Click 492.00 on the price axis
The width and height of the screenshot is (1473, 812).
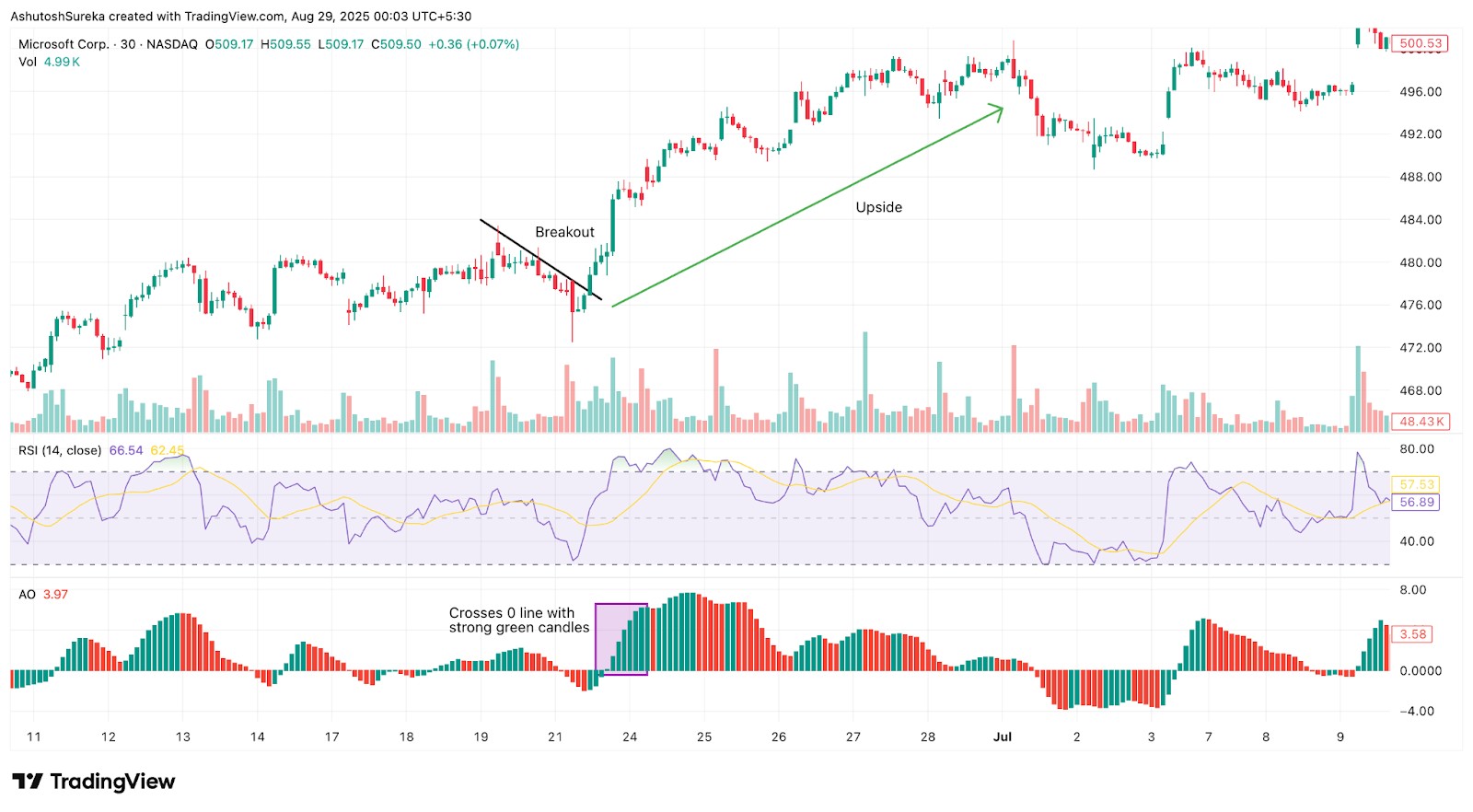coord(1421,134)
